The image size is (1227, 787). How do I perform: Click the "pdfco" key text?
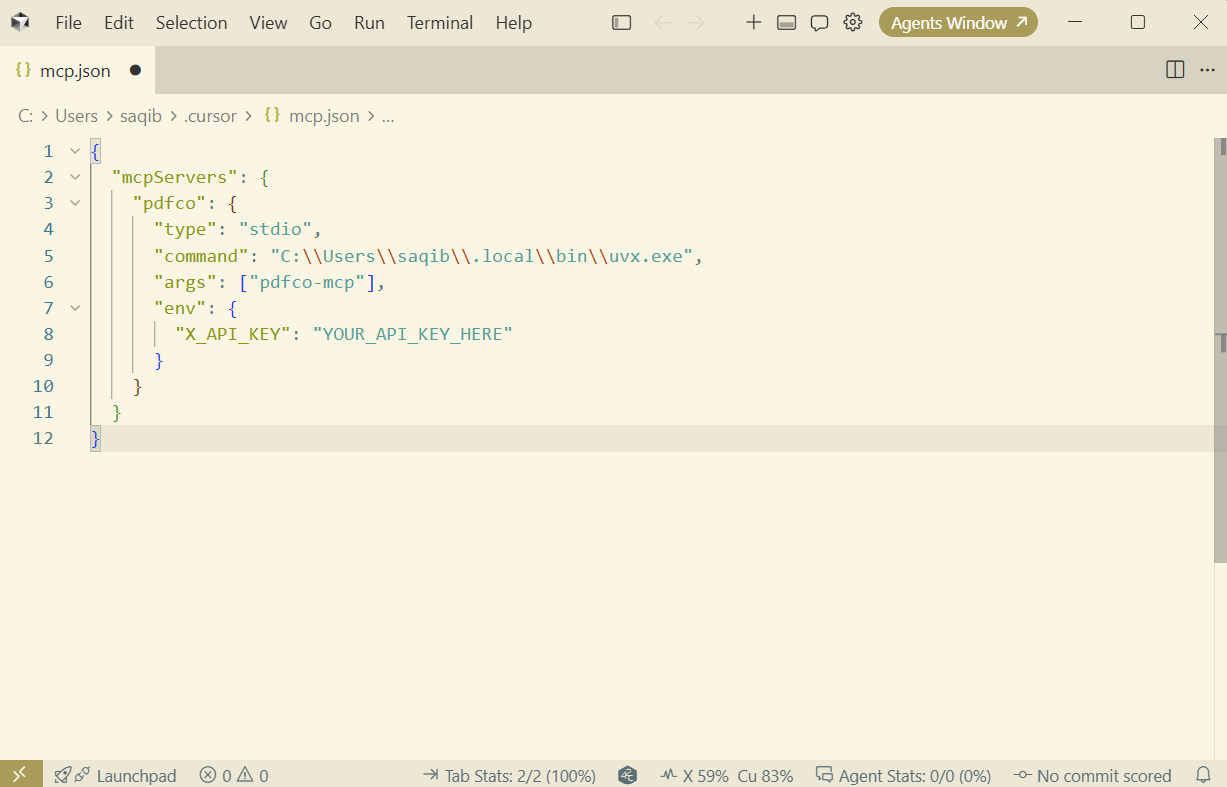point(170,203)
